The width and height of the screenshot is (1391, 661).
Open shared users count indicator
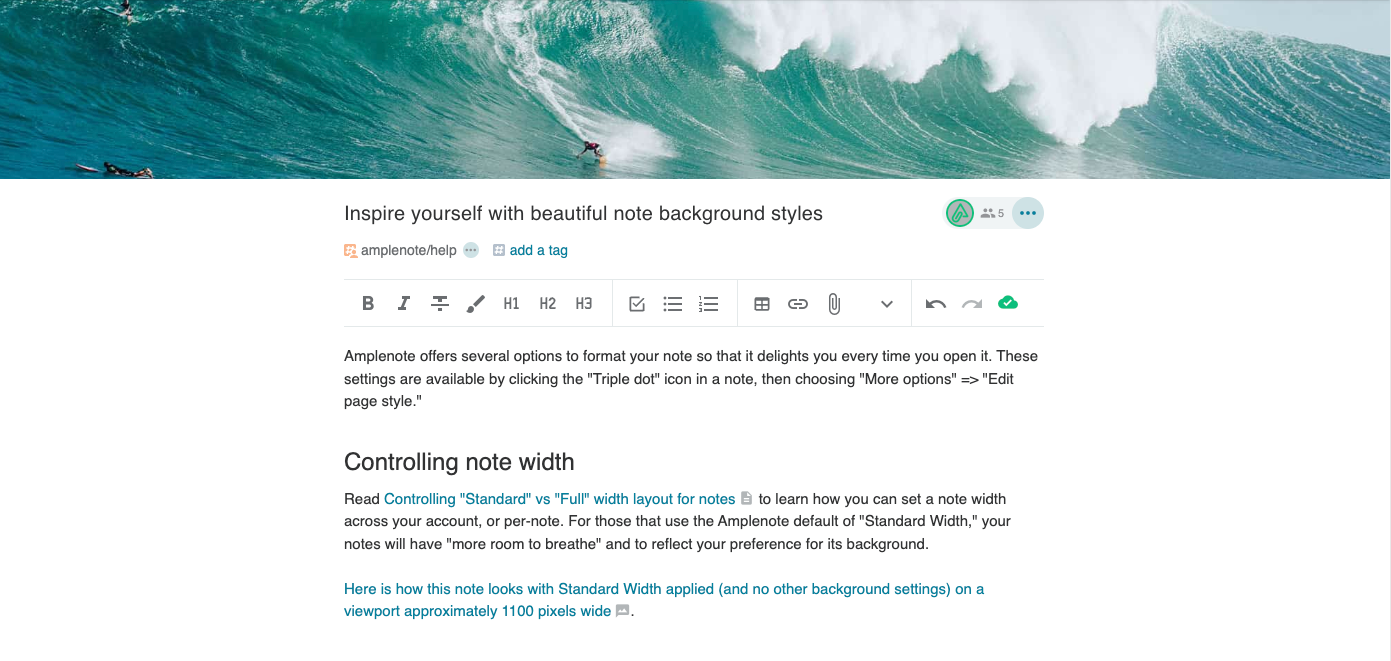[993, 213]
